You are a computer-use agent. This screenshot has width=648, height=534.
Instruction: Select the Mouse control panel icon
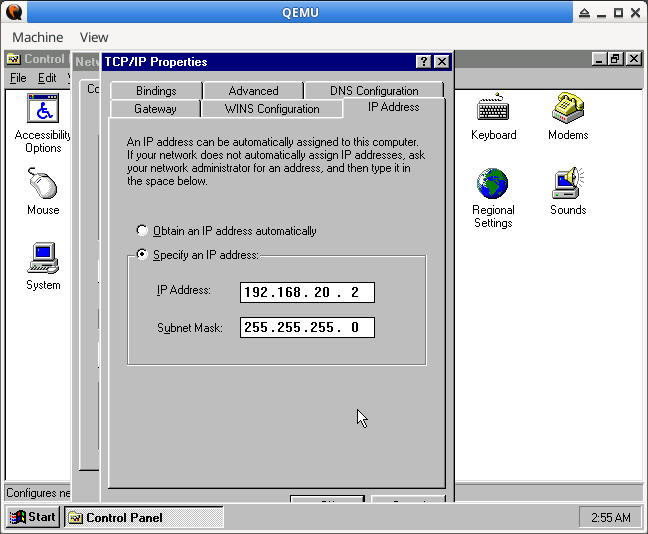43,183
